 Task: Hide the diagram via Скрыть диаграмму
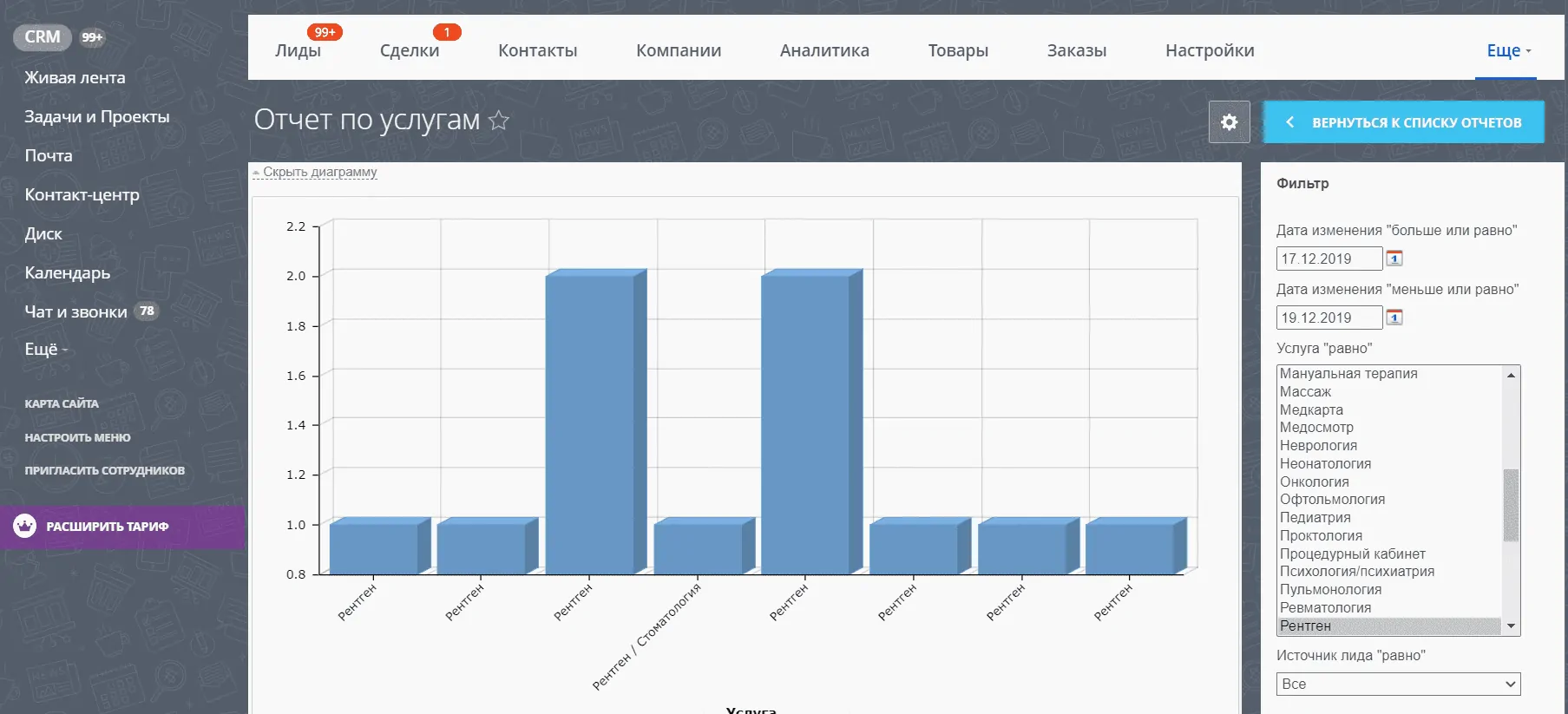[318, 172]
